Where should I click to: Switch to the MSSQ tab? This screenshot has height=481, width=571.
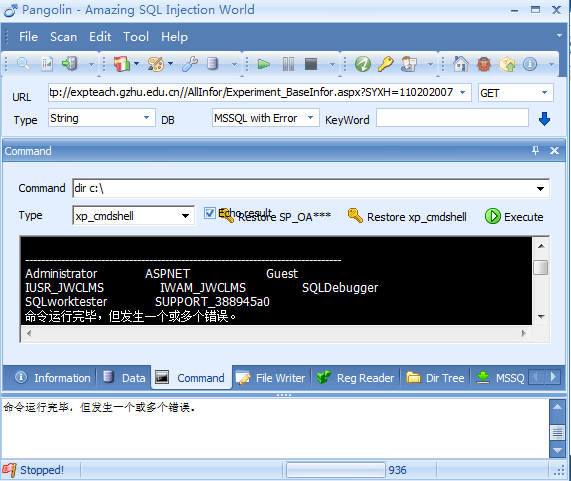click(500, 378)
